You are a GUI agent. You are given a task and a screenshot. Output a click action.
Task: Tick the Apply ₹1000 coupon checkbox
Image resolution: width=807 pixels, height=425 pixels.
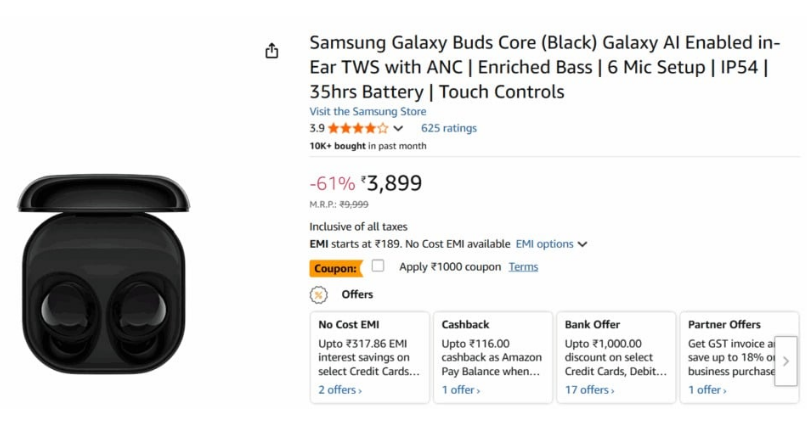(378, 266)
